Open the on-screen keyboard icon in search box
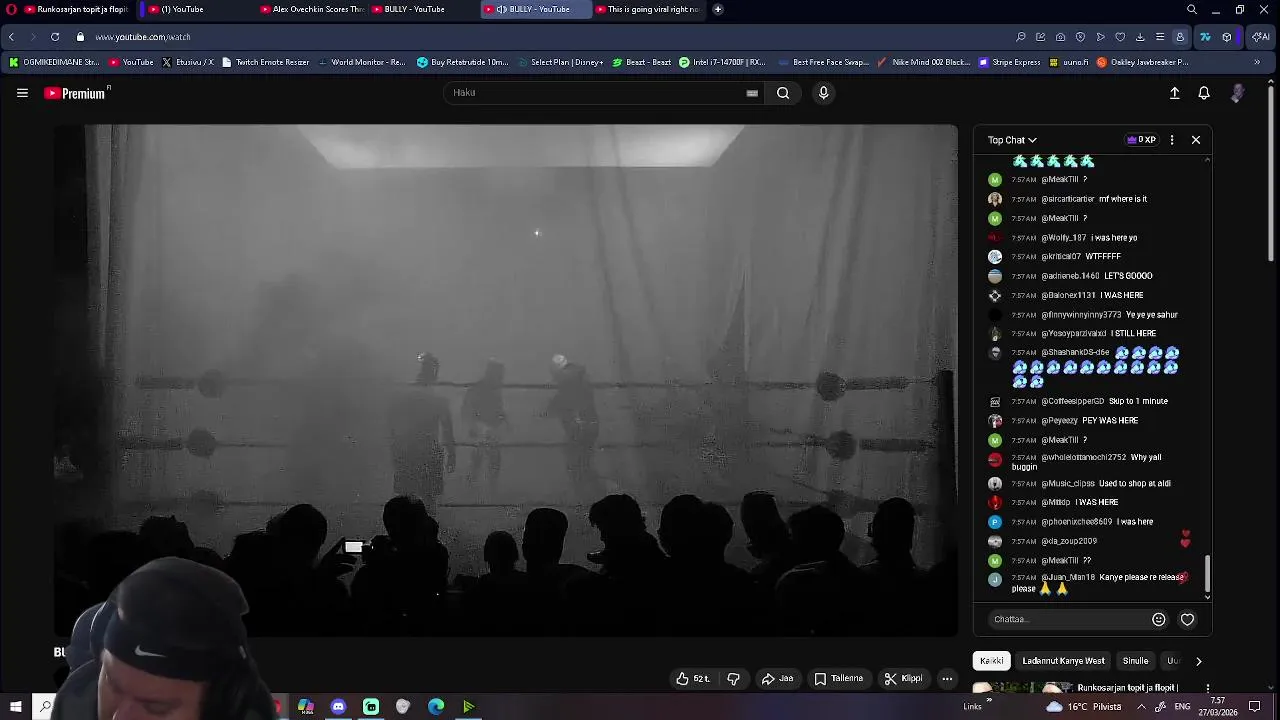The width and height of the screenshot is (1280, 720). pos(752,93)
